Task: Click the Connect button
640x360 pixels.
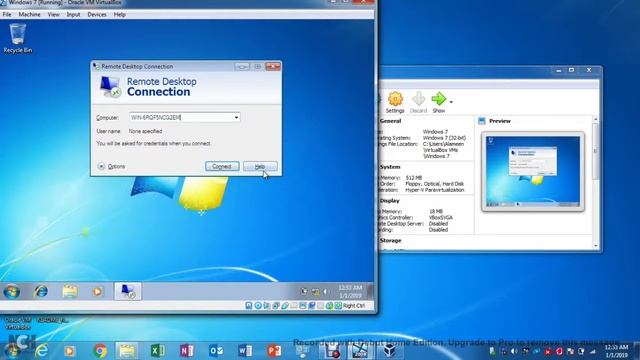Action: (x=222, y=166)
